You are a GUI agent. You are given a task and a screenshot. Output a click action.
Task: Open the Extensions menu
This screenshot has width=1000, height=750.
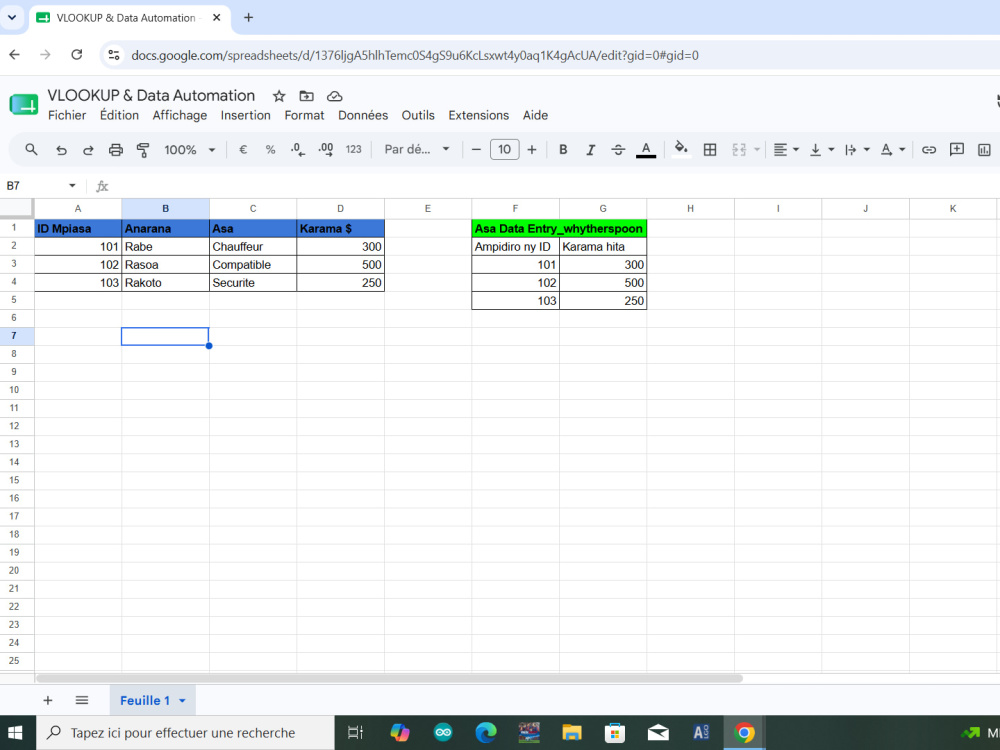[478, 115]
